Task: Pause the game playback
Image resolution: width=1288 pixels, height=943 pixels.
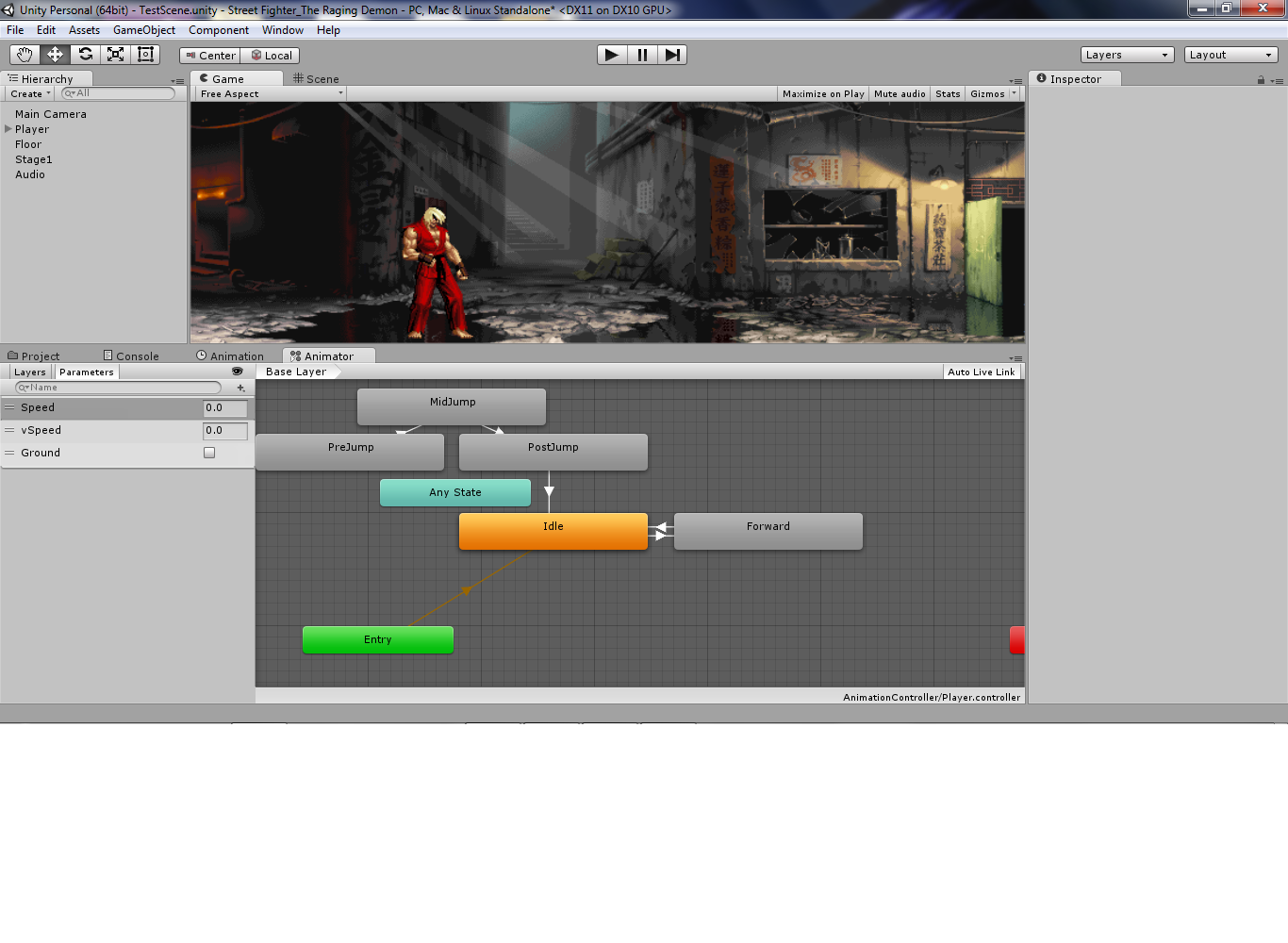Action: point(642,55)
